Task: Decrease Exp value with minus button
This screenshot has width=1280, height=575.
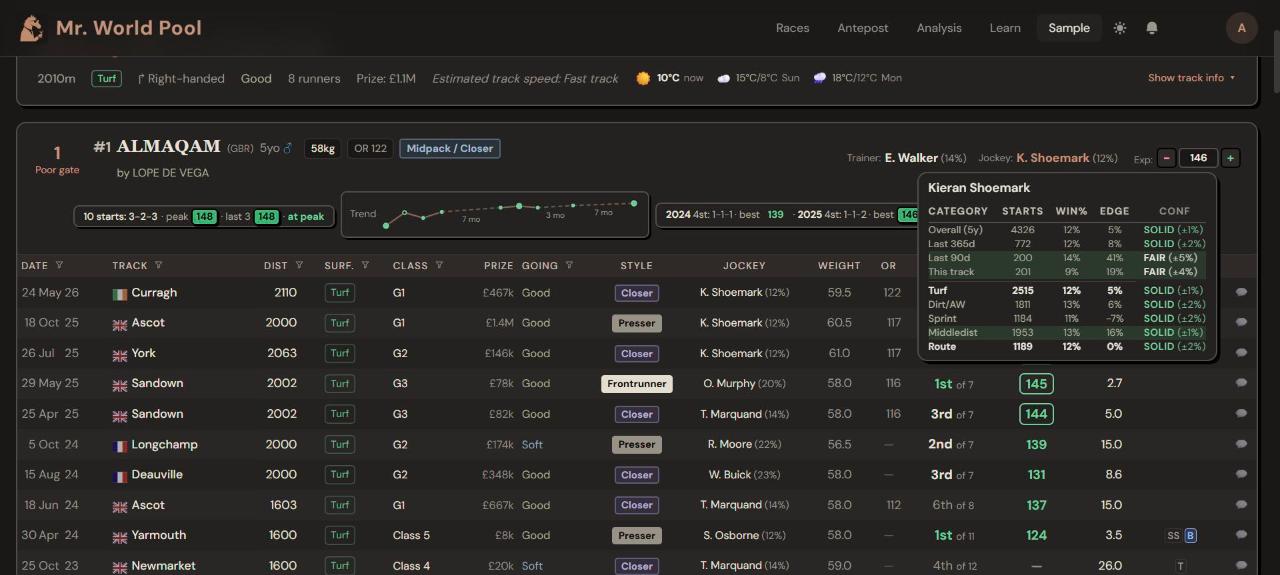Action: [x=1166, y=158]
